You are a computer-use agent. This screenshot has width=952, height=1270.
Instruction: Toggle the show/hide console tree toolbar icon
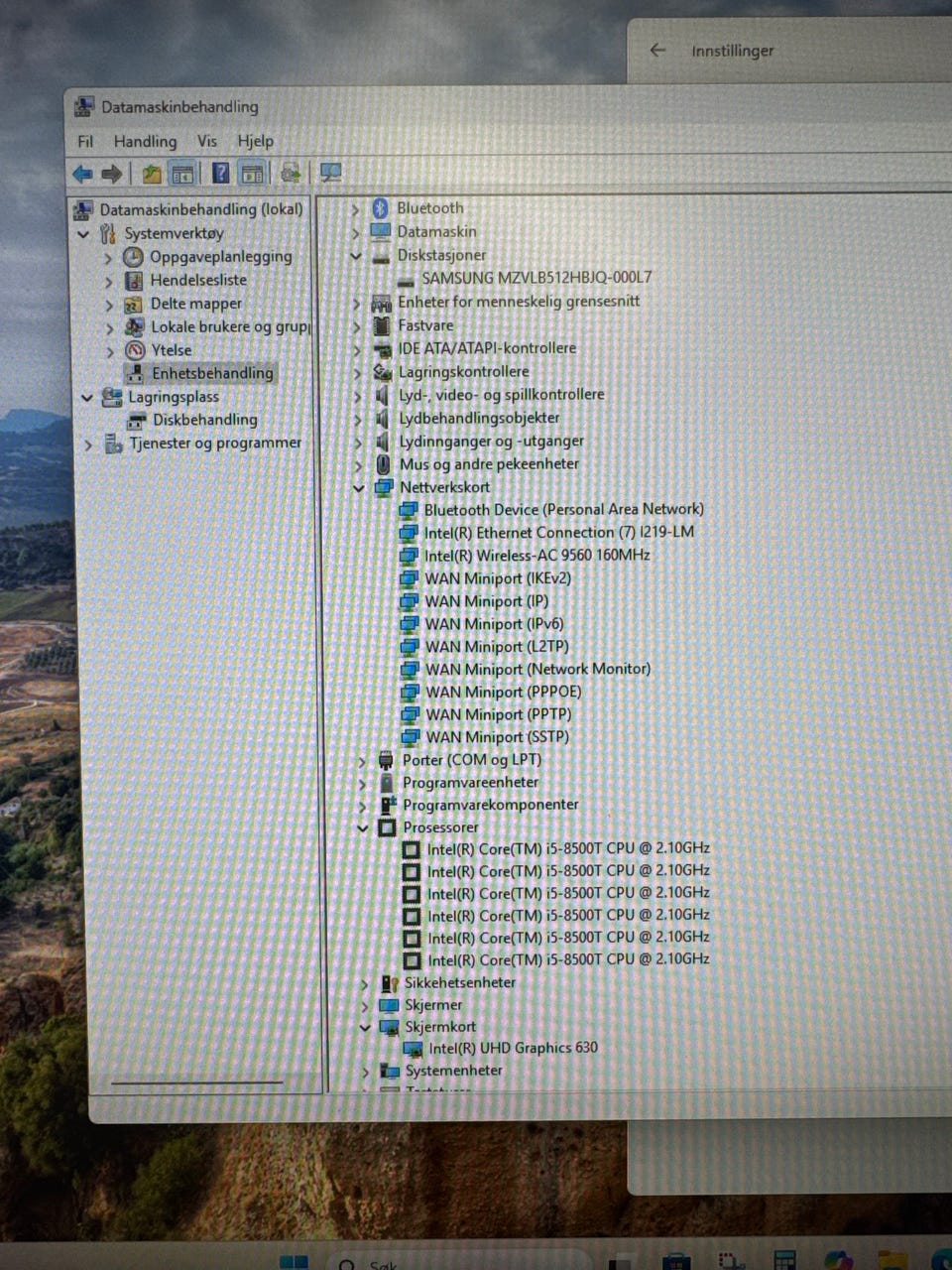(182, 175)
